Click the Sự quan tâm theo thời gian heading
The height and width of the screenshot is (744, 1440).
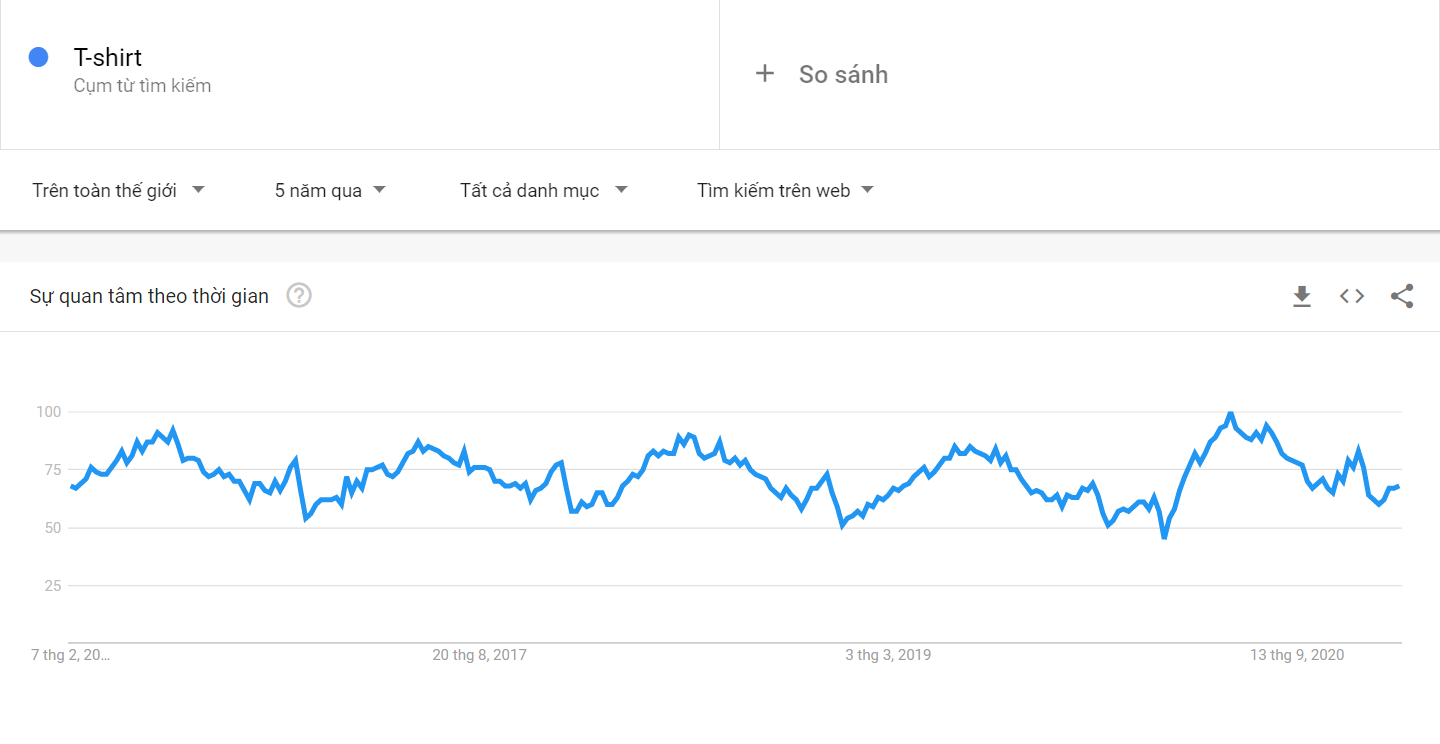point(149,296)
